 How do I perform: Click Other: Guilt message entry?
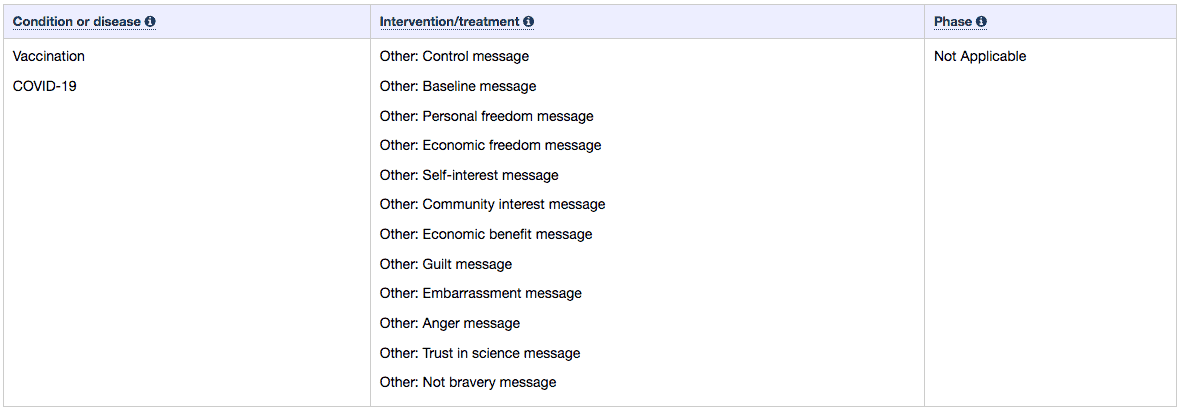tap(446, 264)
